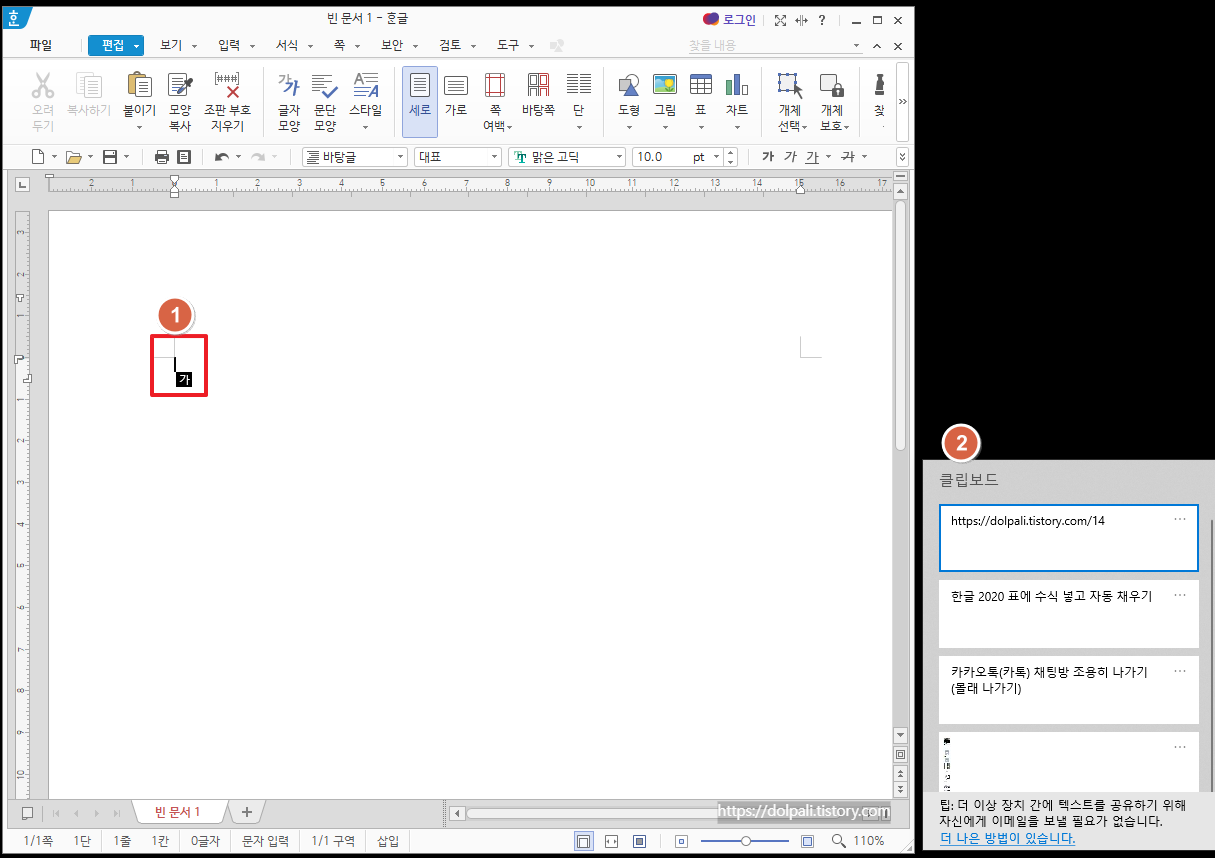The image size is (1215, 858).
Task: Click the Page Margins (쪽 여백) icon
Action: pos(494,86)
